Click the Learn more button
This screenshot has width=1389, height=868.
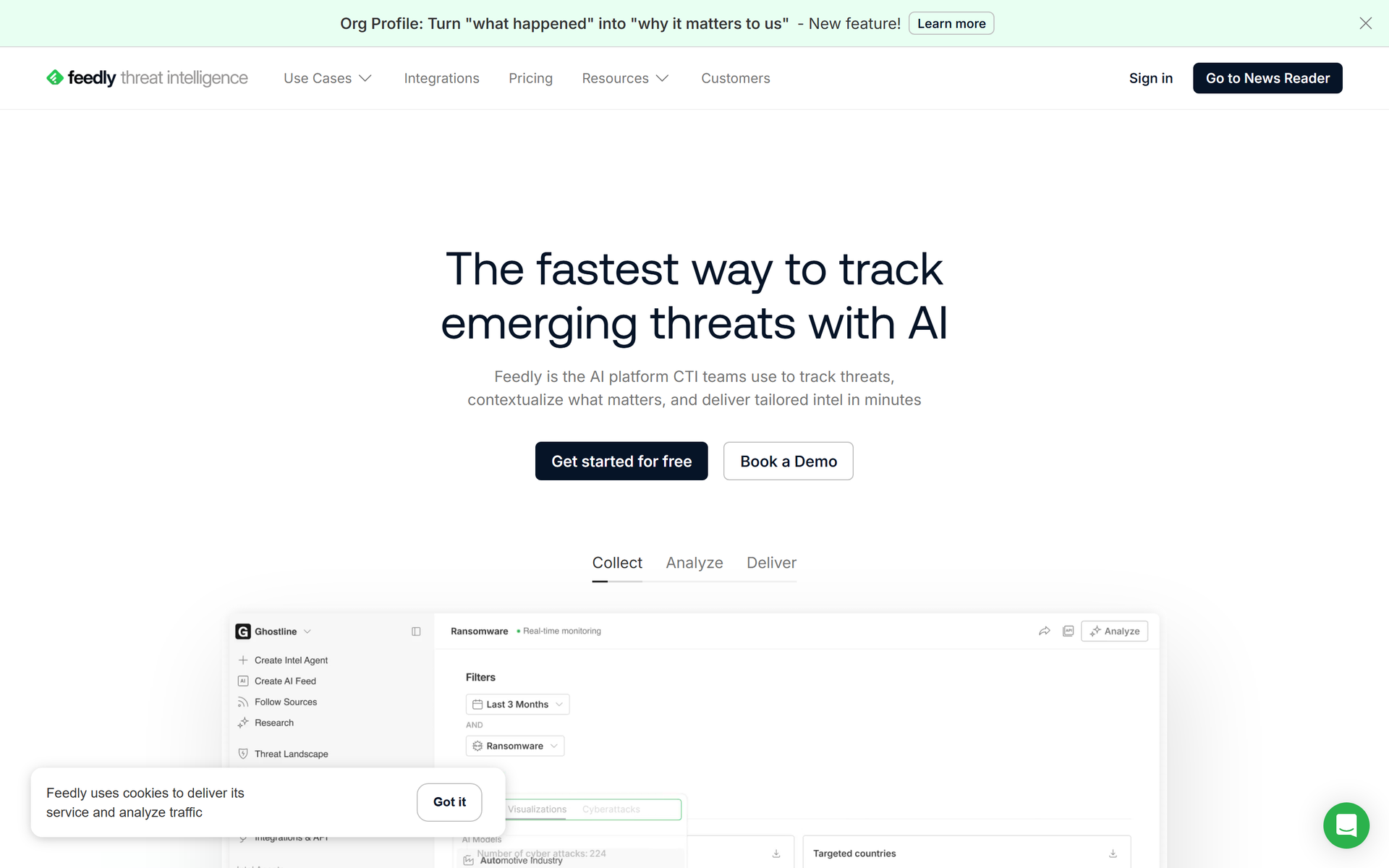point(951,23)
